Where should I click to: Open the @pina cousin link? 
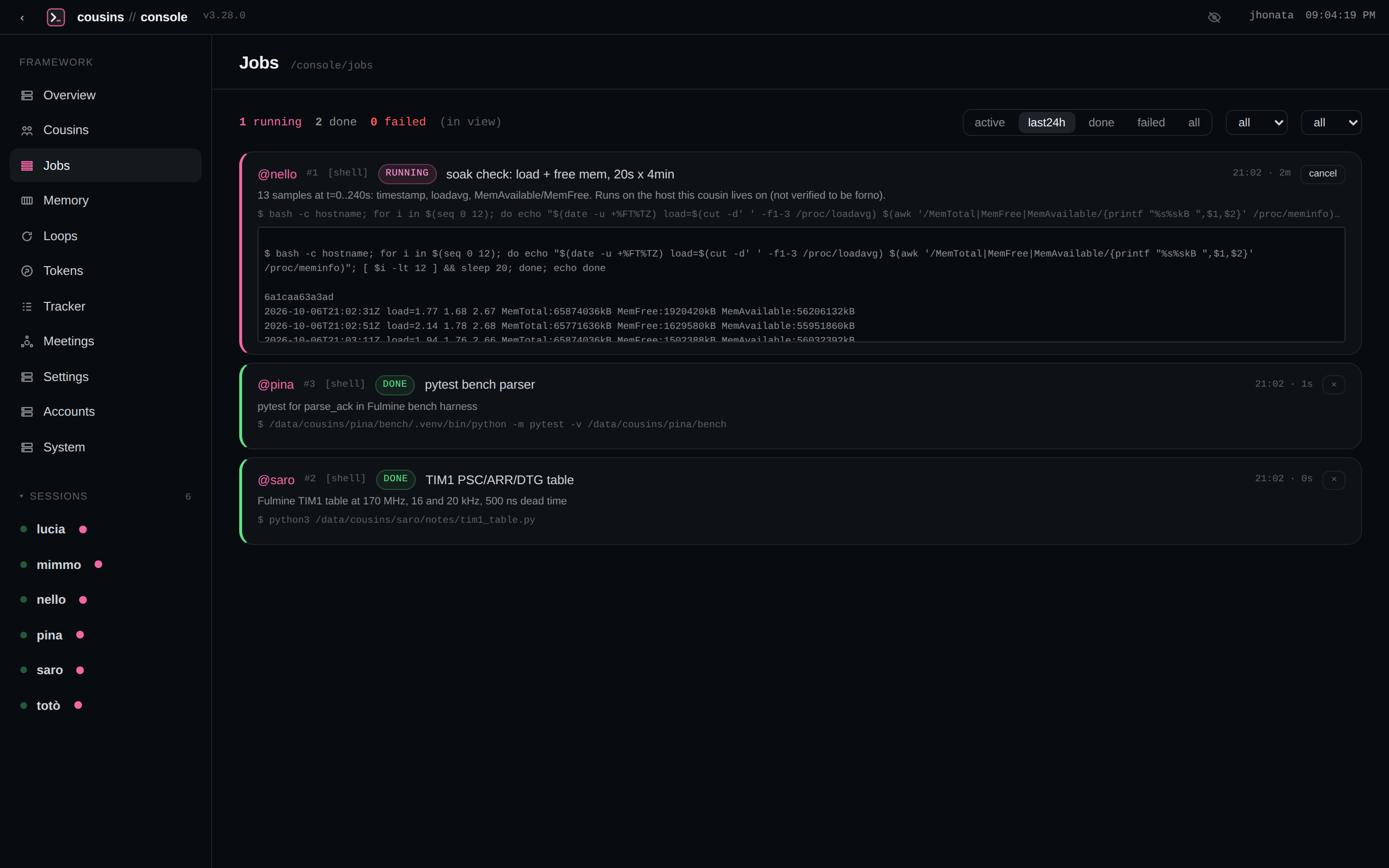[x=275, y=385]
